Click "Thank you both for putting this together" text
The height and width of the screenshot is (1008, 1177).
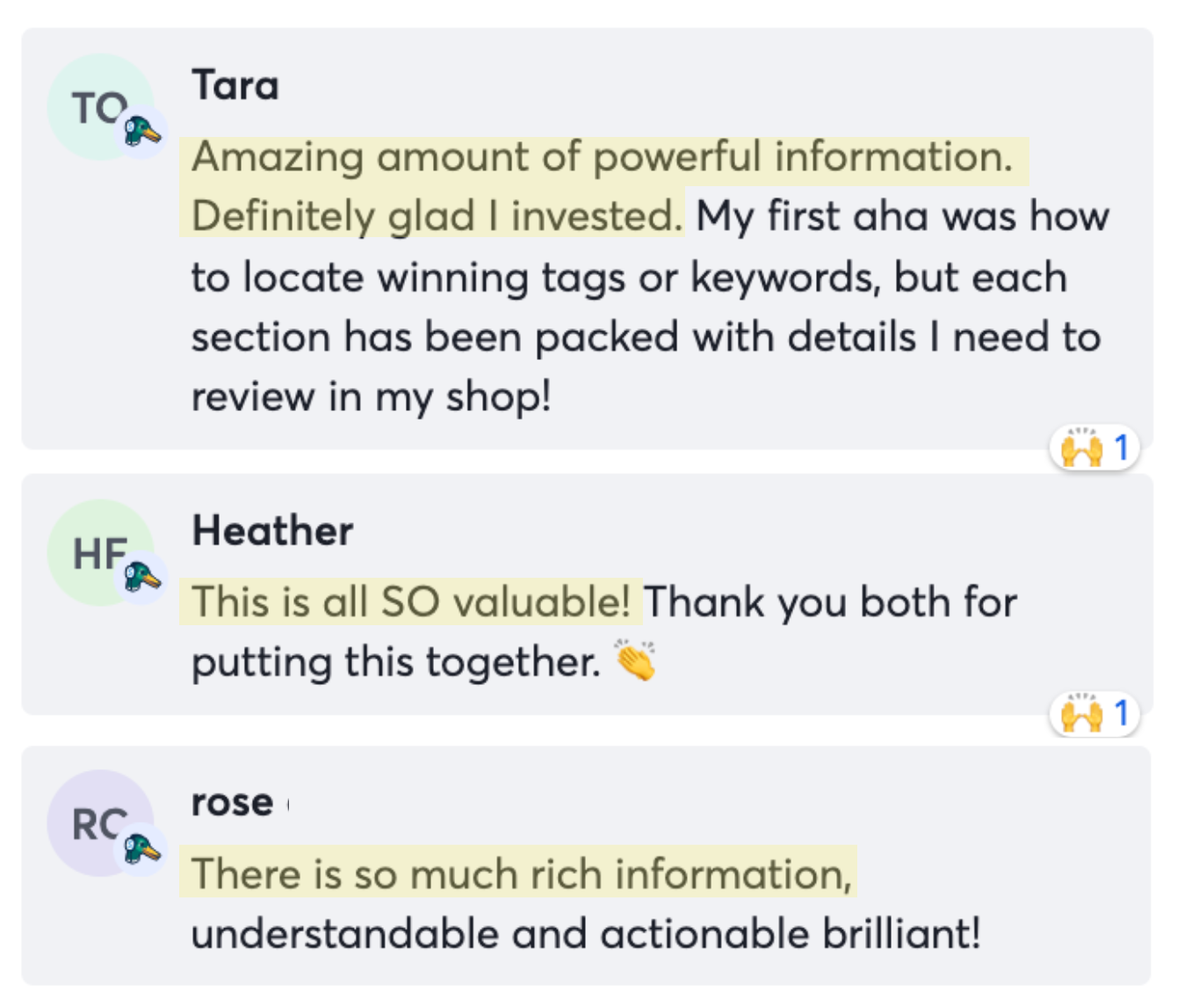pyautogui.click(x=830, y=603)
